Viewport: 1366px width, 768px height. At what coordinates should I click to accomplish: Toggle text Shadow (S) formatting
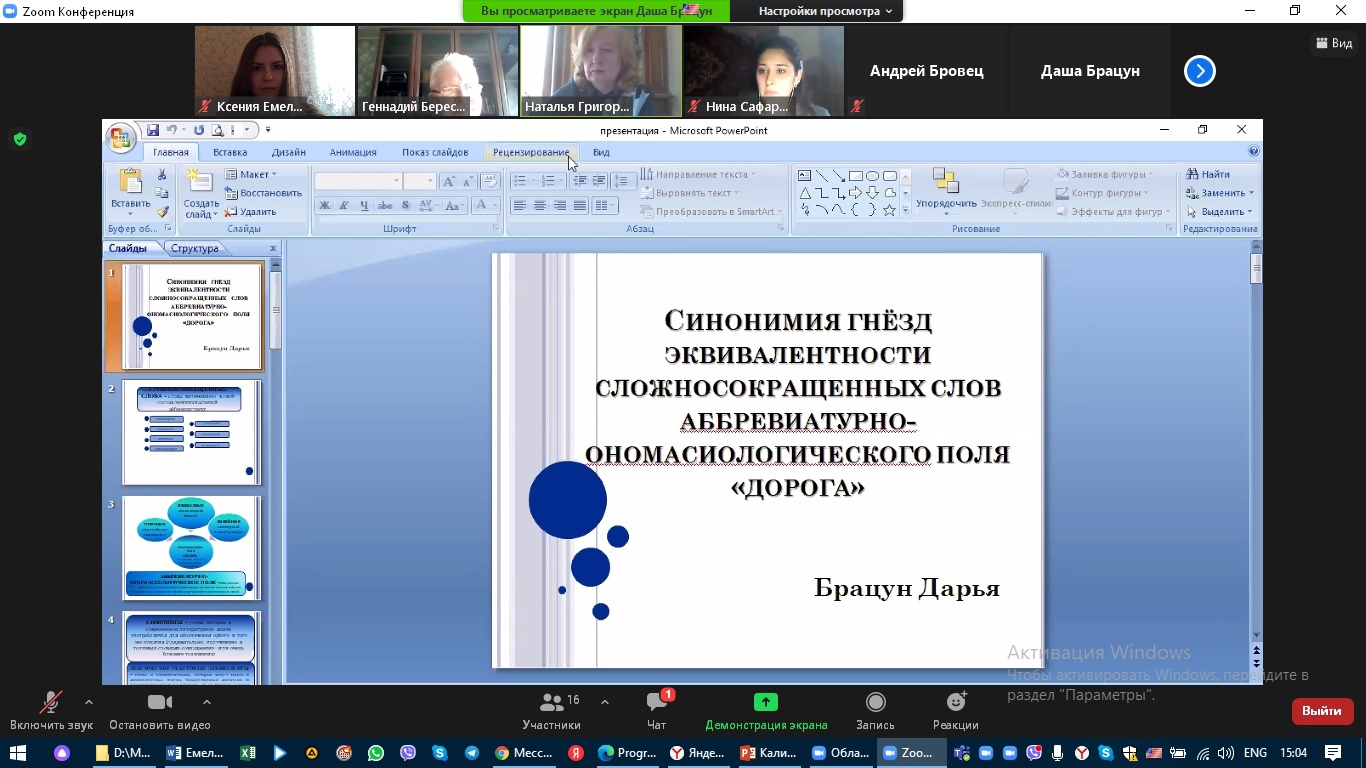[x=405, y=205]
